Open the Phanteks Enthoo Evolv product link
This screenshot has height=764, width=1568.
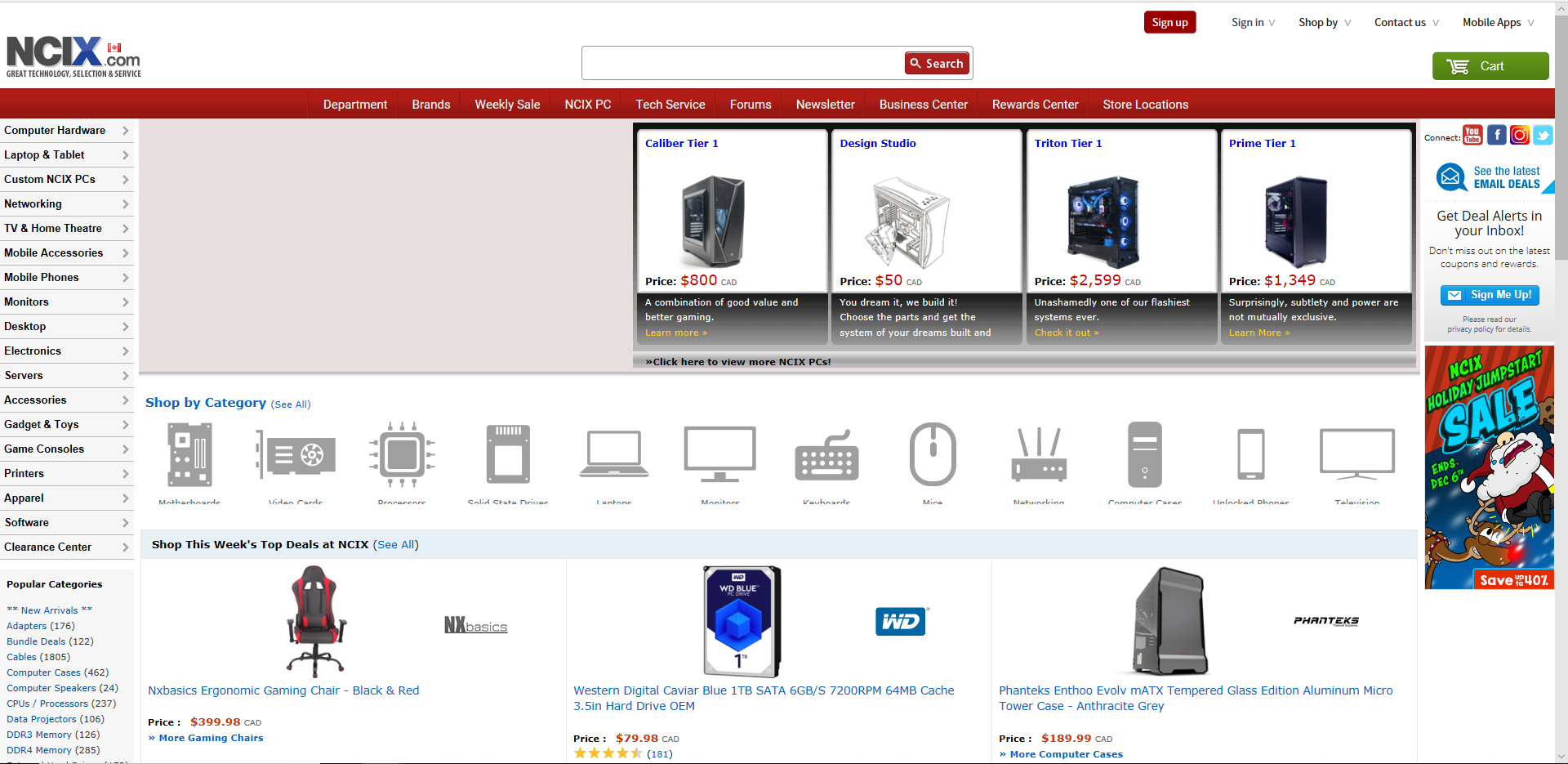tap(1196, 698)
